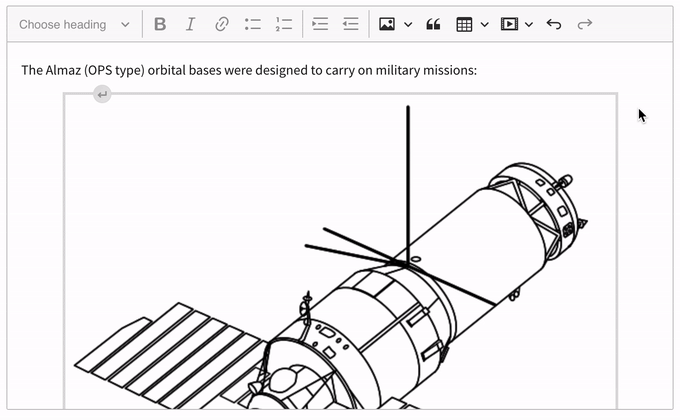680x420 pixels.
Task: Place cursor in the Almaz orbital bases sentence
Action: click(249, 70)
